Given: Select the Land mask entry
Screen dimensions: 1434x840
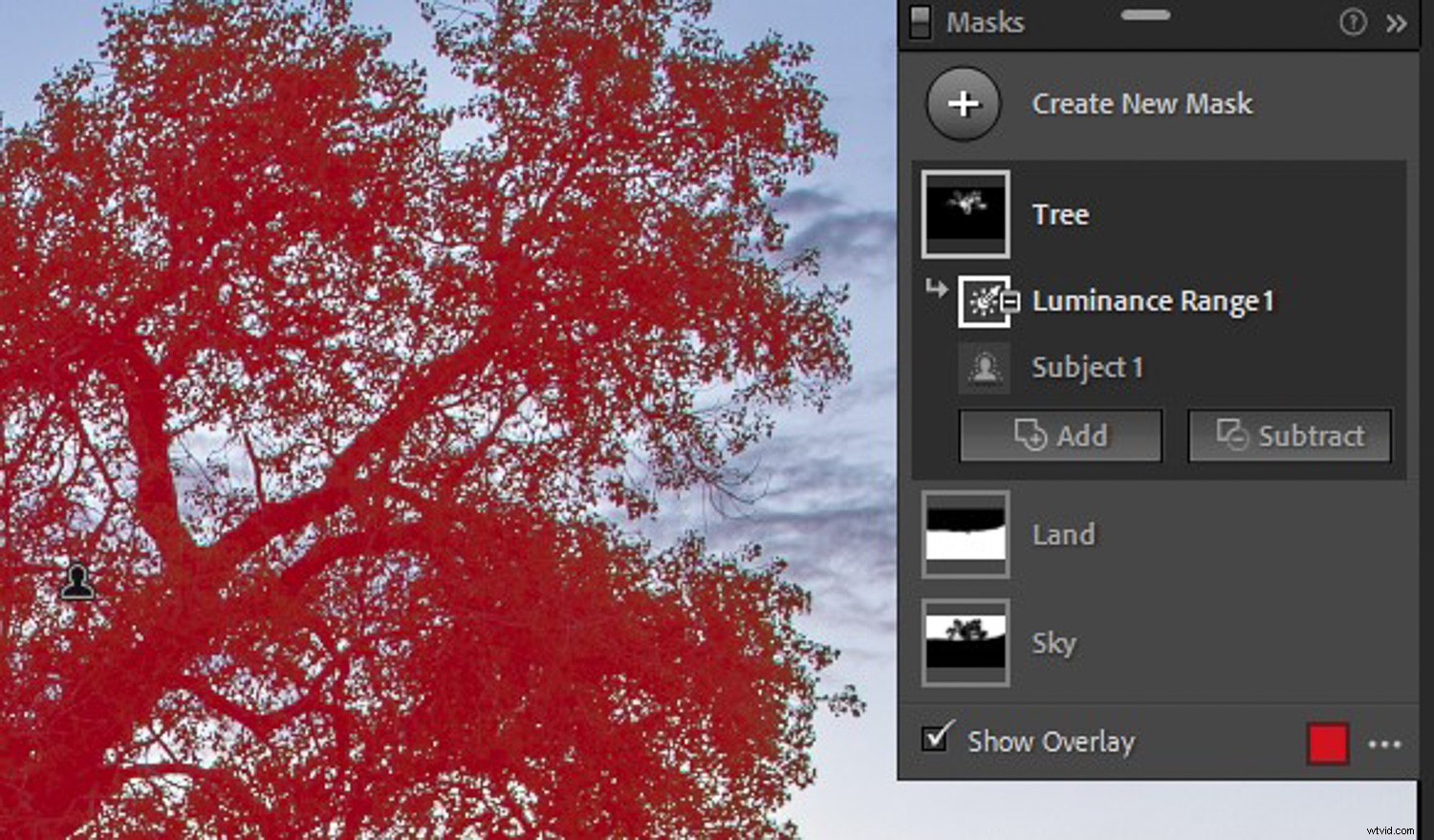Looking at the screenshot, I should (x=1063, y=535).
